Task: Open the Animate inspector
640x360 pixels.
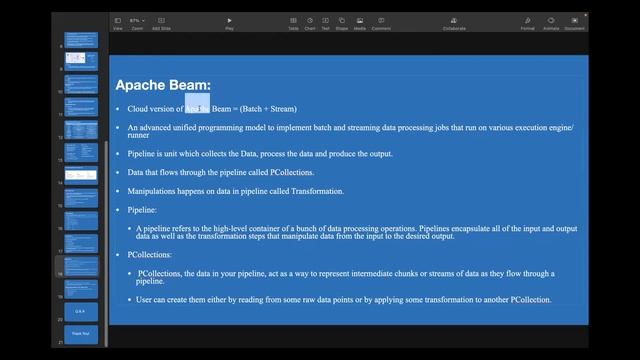Action: pos(551,24)
